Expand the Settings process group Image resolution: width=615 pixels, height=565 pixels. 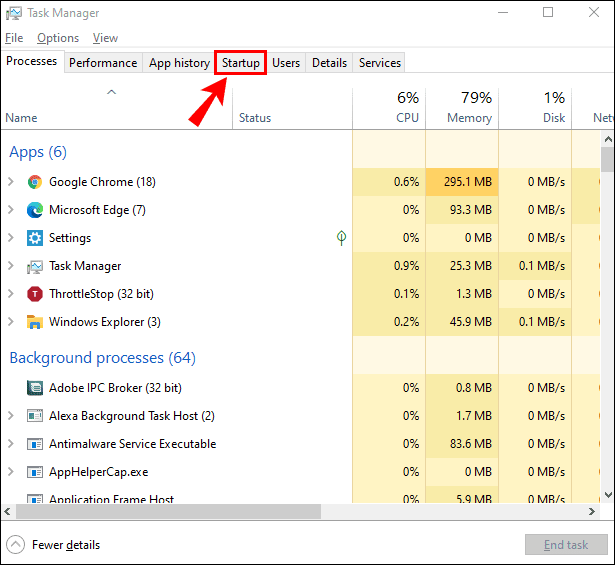(x=11, y=238)
